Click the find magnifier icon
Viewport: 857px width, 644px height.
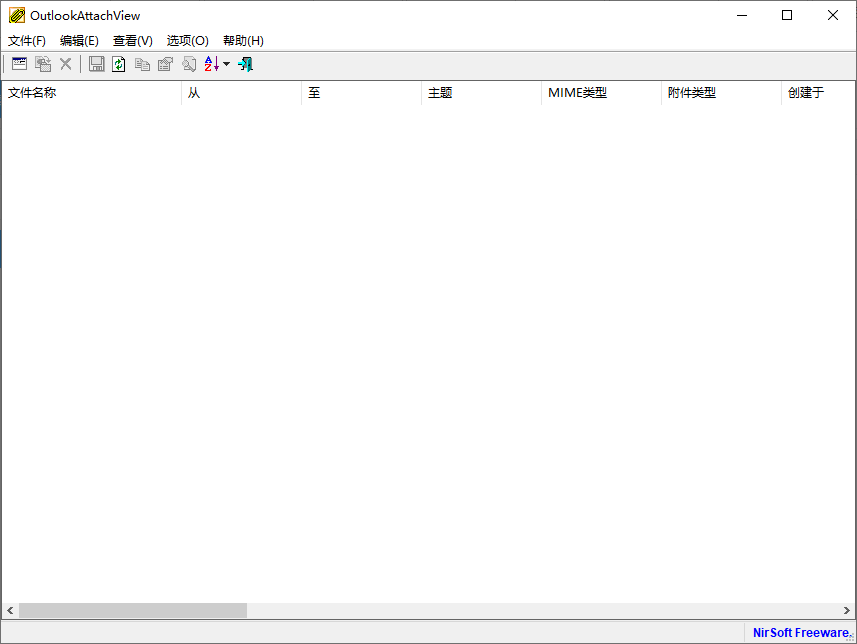[189, 64]
